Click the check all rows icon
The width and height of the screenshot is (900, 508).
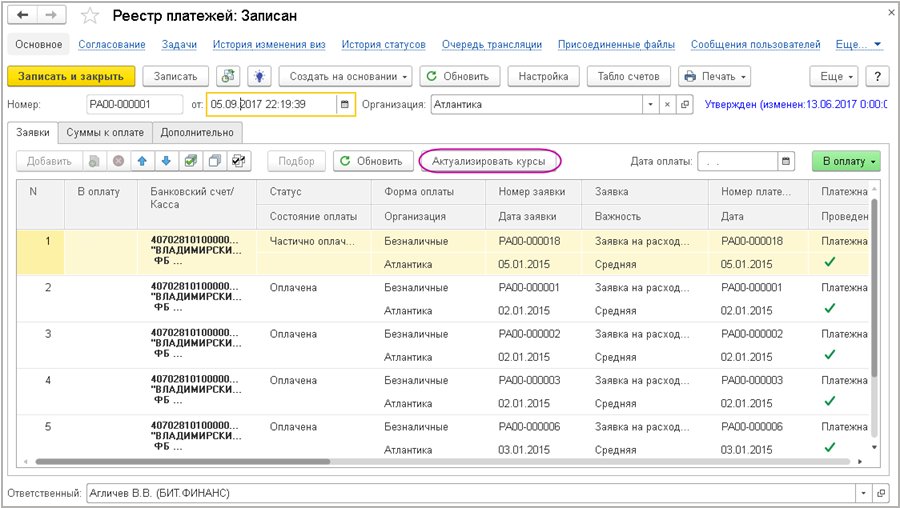(190, 161)
